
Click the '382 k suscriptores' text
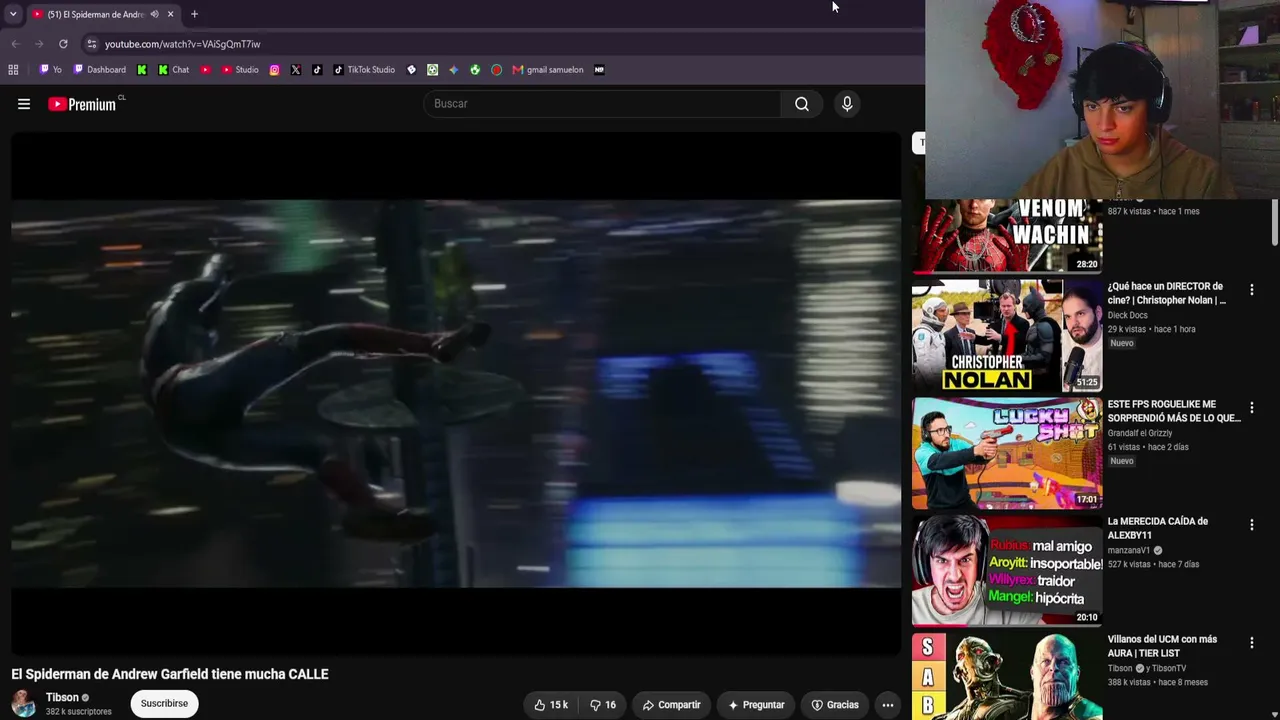pyautogui.click(x=79, y=712)
